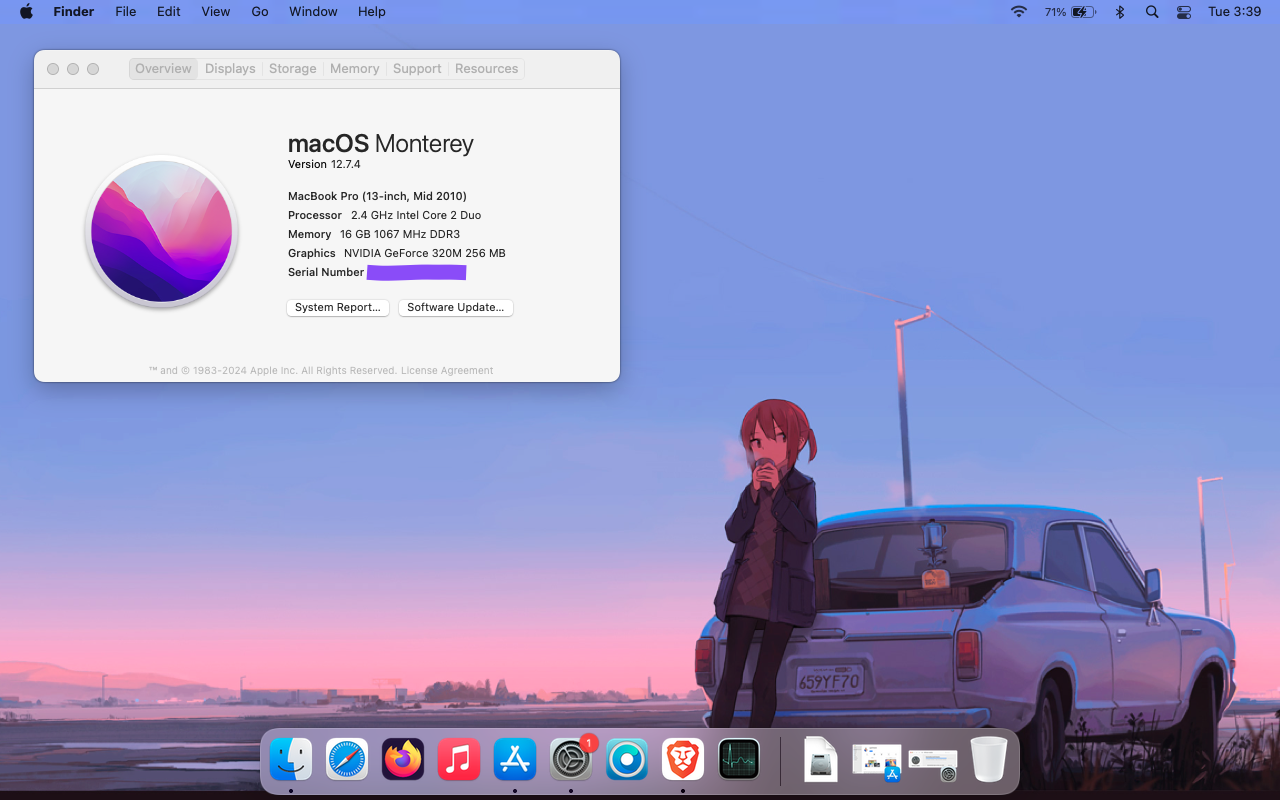Check the battery status at 71%

coord(1070,12)
